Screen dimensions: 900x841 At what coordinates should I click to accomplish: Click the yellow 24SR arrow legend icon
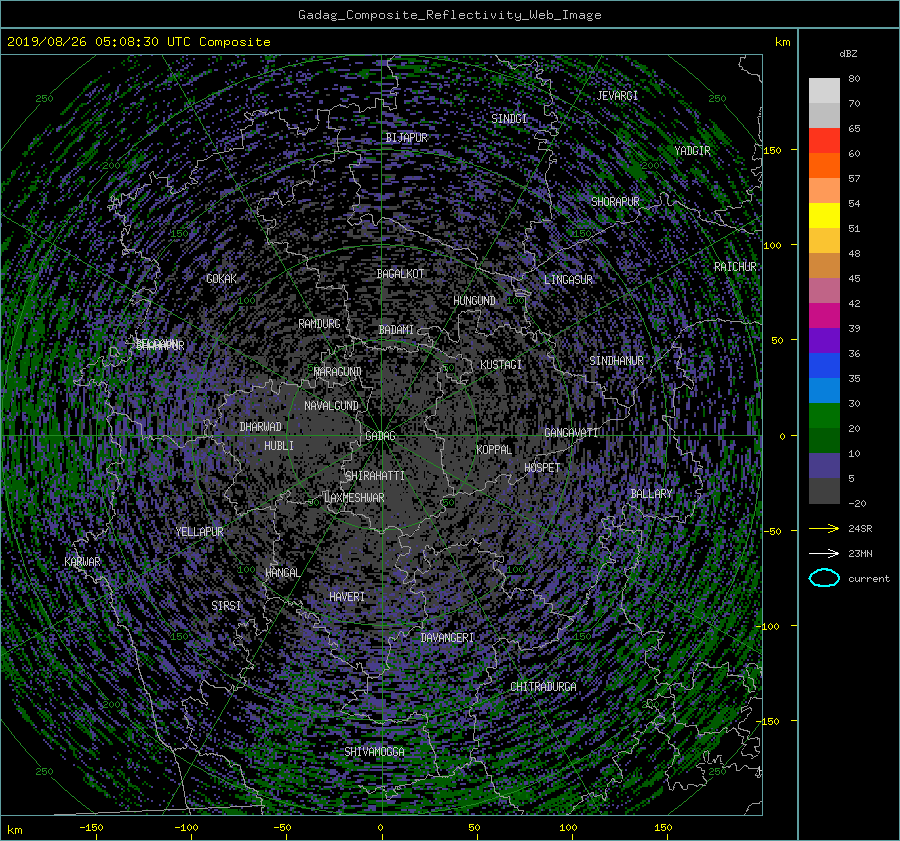pos(824,528)
